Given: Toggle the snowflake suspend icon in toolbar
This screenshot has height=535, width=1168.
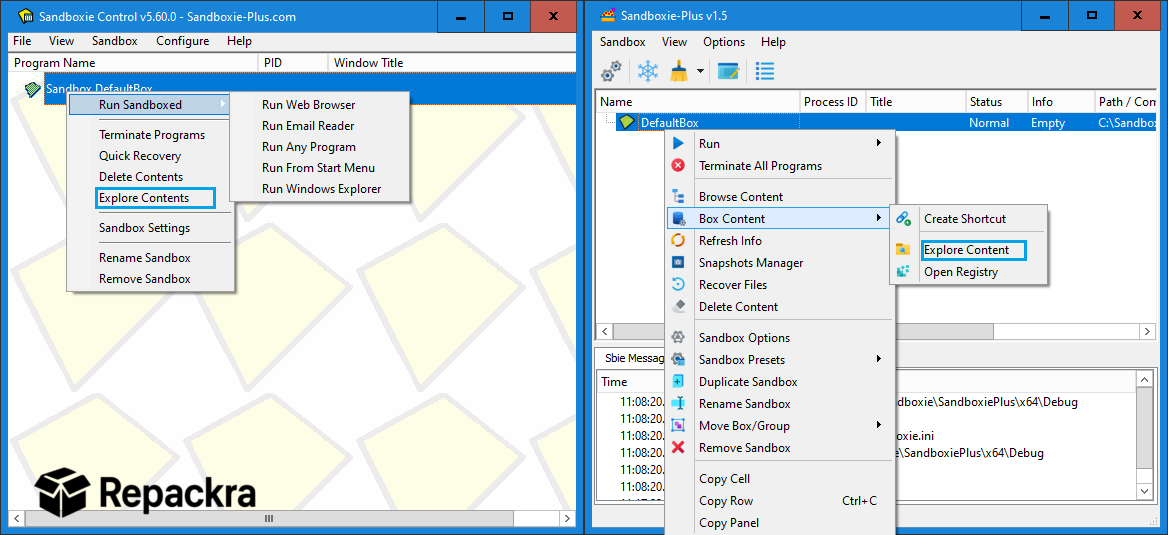Looking at the screenshot, I should click(648, 72).
